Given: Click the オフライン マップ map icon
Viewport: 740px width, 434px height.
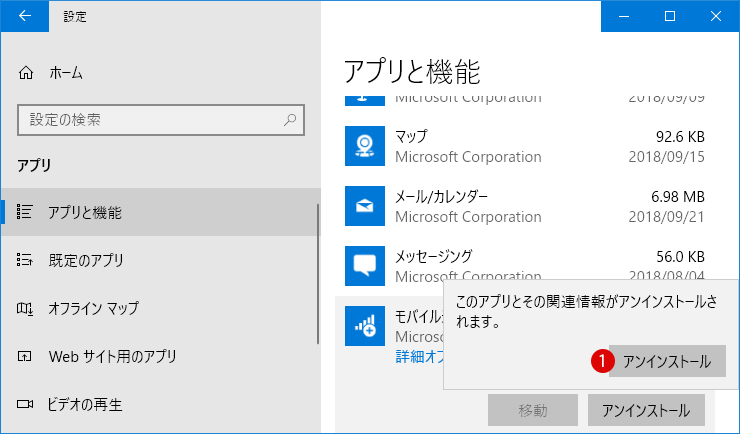Looking at the screenshot, I should tap(25, 309).
